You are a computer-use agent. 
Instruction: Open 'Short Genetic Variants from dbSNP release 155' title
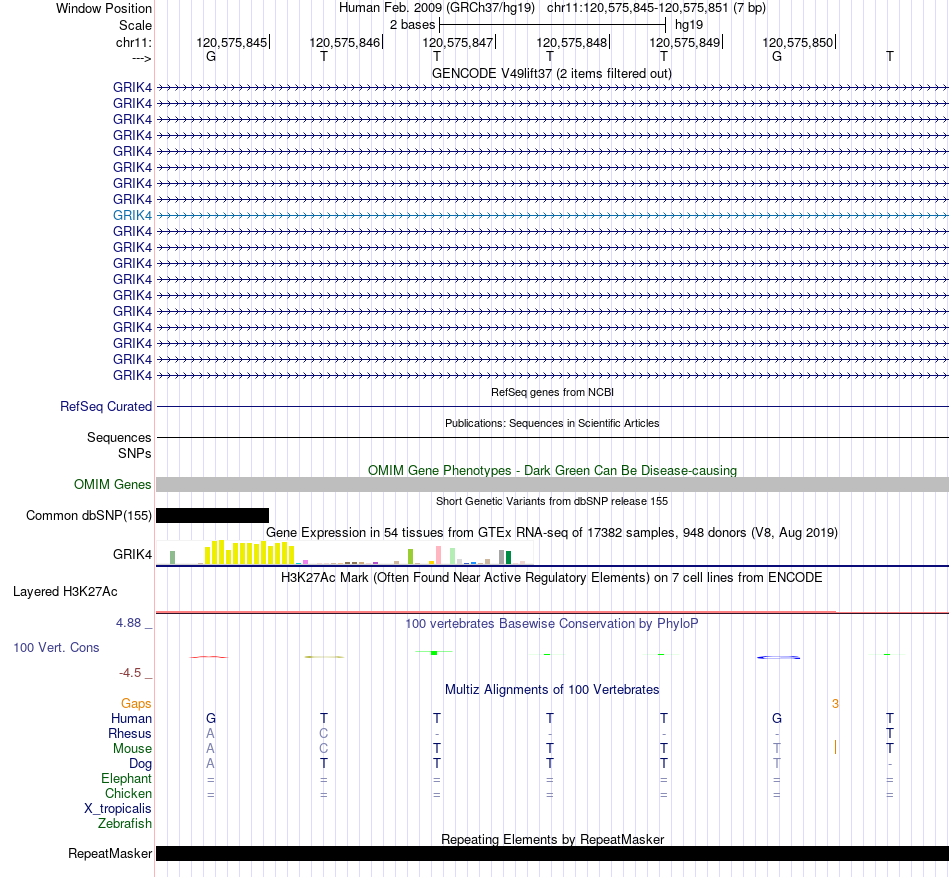click(x=552, y=501)
